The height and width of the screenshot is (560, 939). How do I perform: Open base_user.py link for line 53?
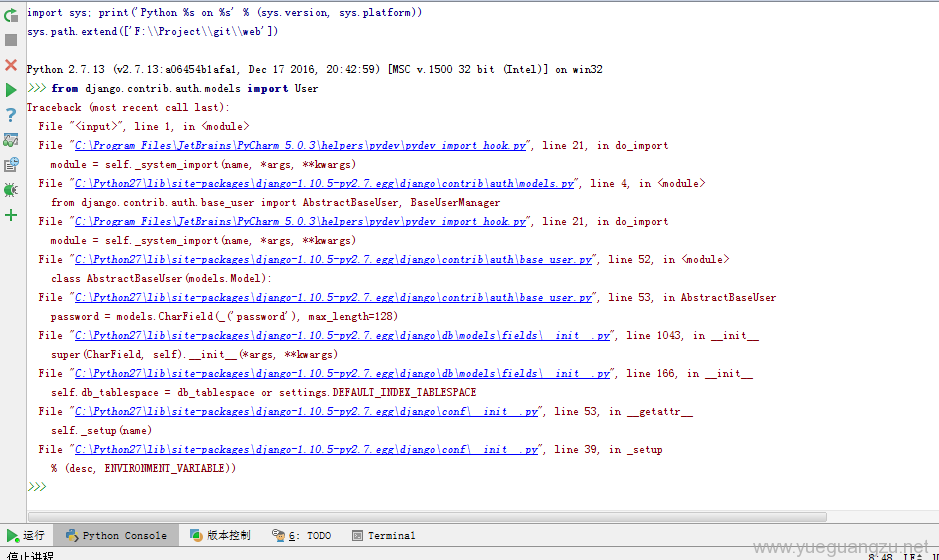[x=334, y=298]
